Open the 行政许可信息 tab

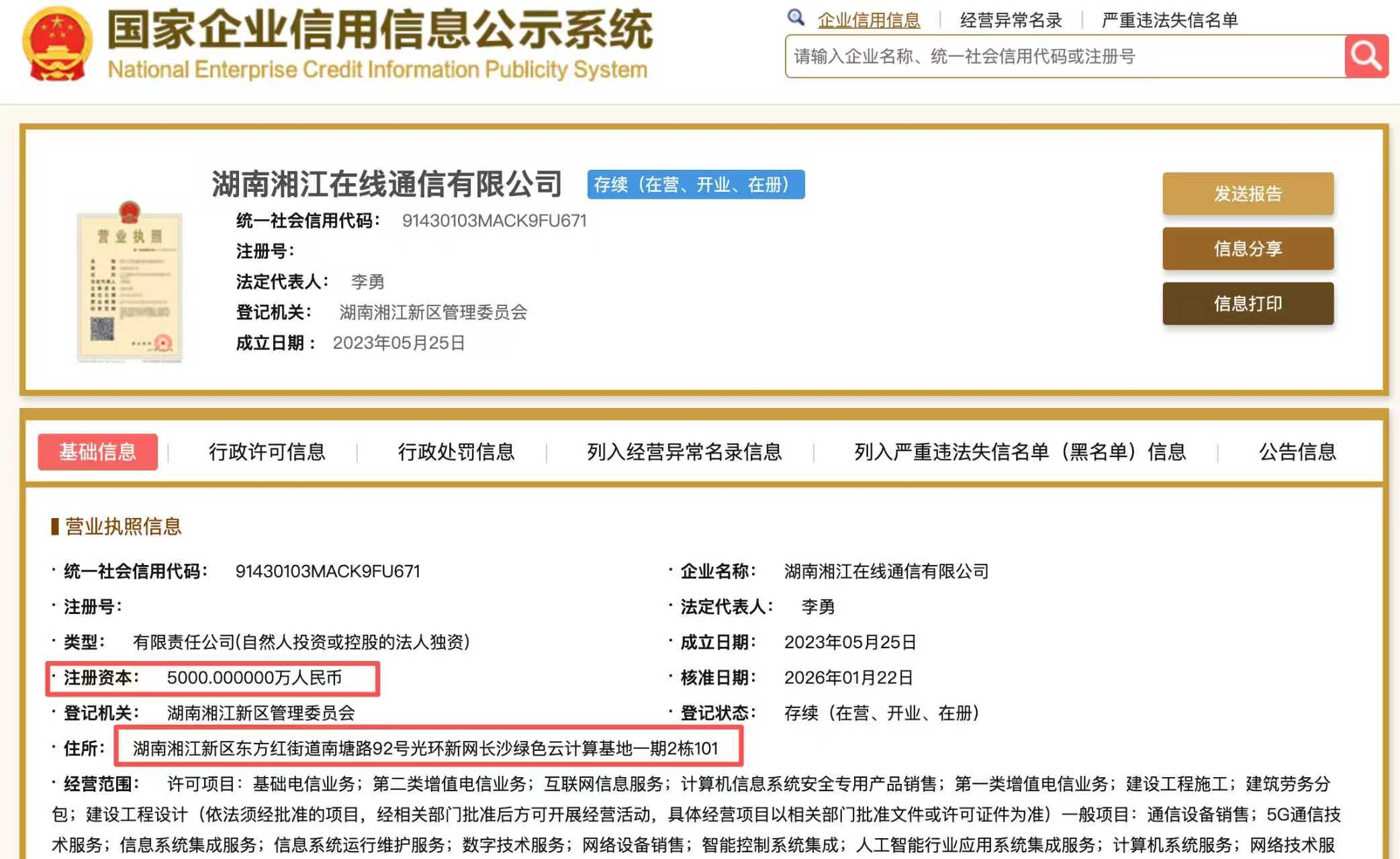pyautogui.click(x=267, y=452)
